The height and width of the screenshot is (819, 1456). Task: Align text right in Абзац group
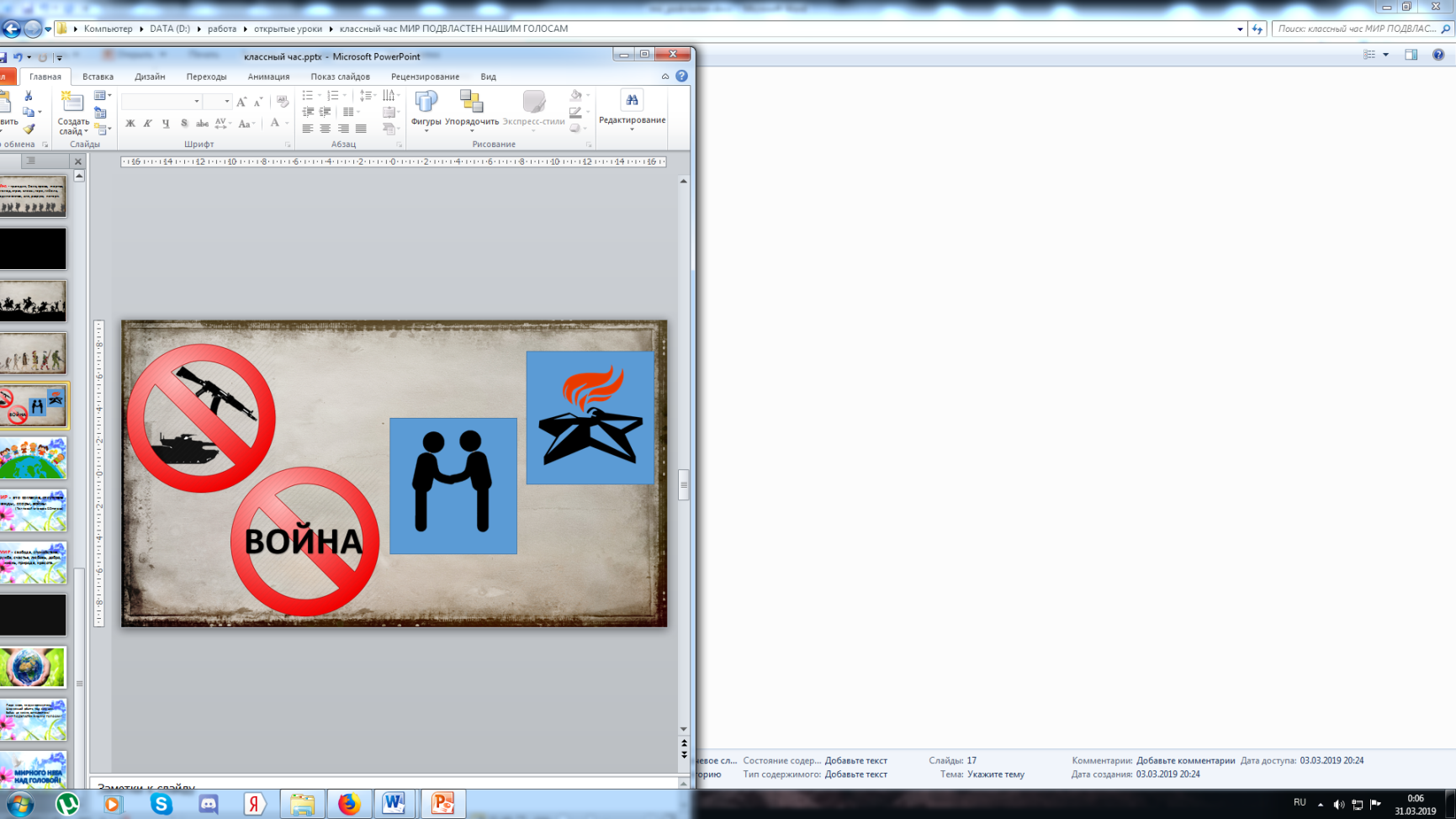click(343, 129)
